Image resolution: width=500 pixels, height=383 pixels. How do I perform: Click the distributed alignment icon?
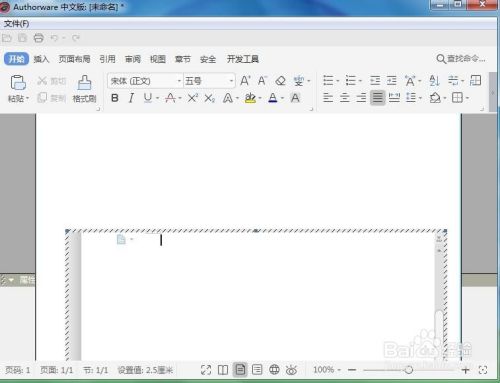[x=395, y=98]
